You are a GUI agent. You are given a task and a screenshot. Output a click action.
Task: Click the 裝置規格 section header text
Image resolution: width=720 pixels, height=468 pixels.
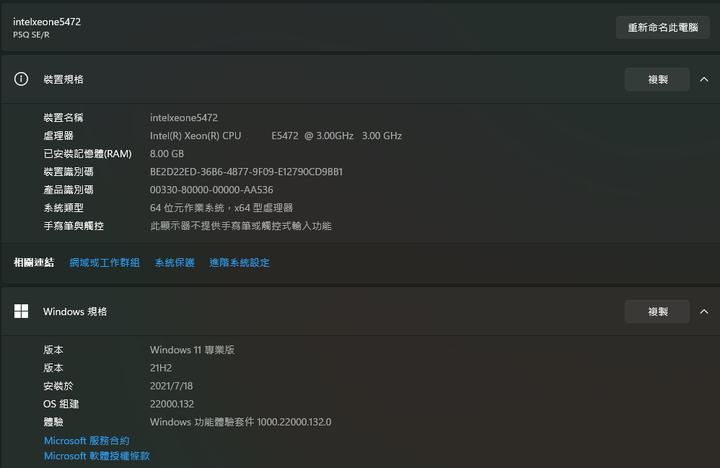(63, 79)
